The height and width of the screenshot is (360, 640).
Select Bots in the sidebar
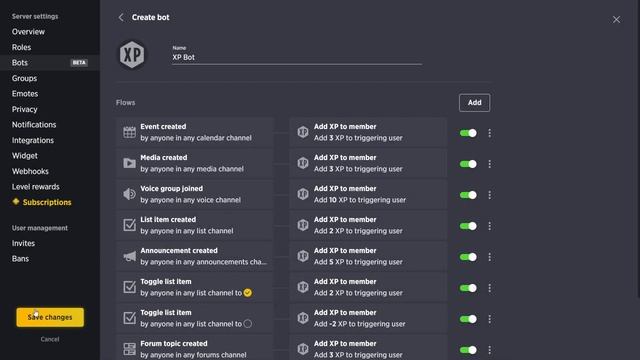point(50,62)
